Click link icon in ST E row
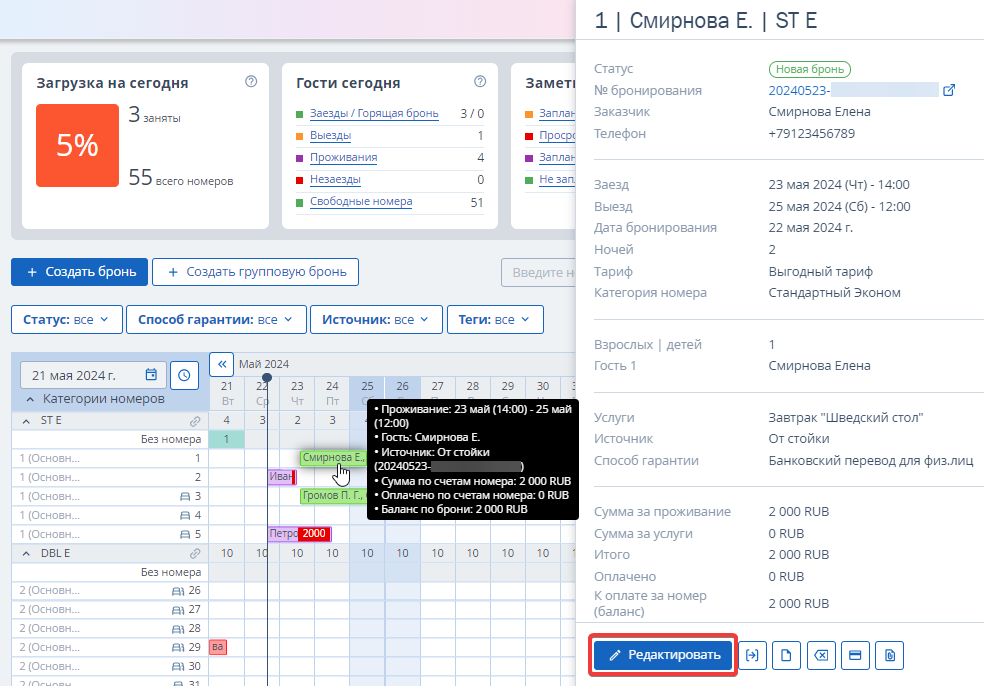The width and height of the screenshot is (984, 686). click(195, 421)
